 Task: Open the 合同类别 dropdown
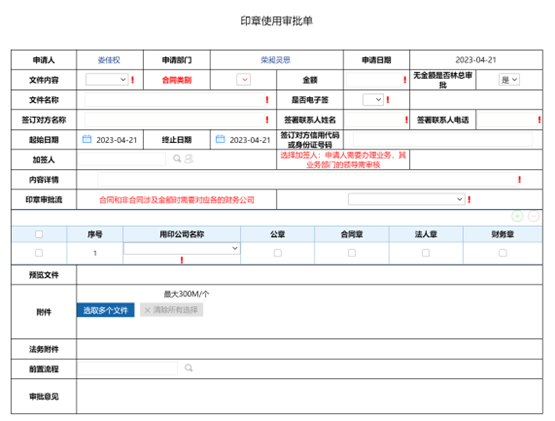click(x=244, y=80)
